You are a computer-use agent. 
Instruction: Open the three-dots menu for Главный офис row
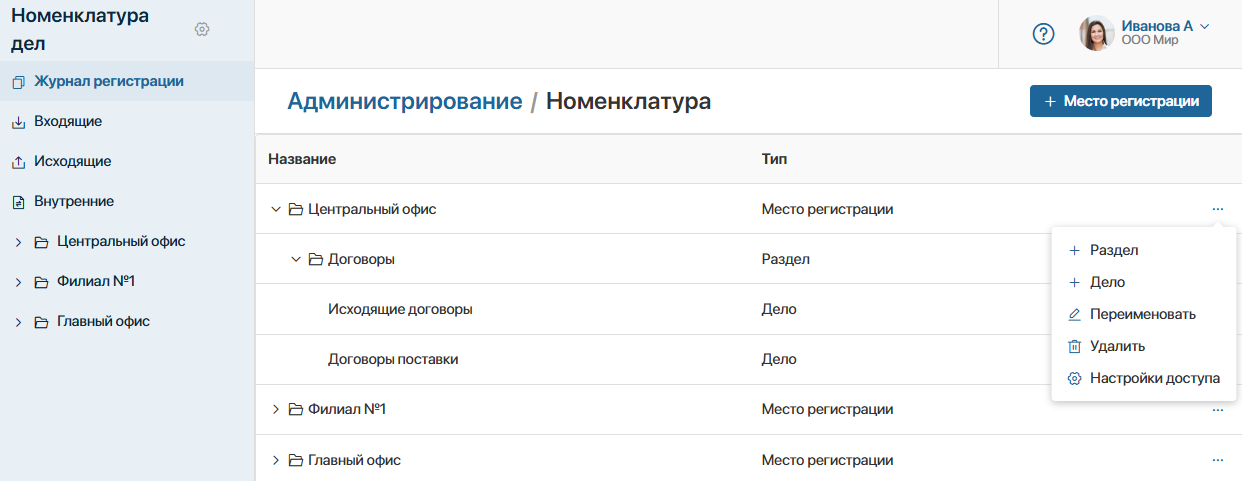pos(1217,460)
